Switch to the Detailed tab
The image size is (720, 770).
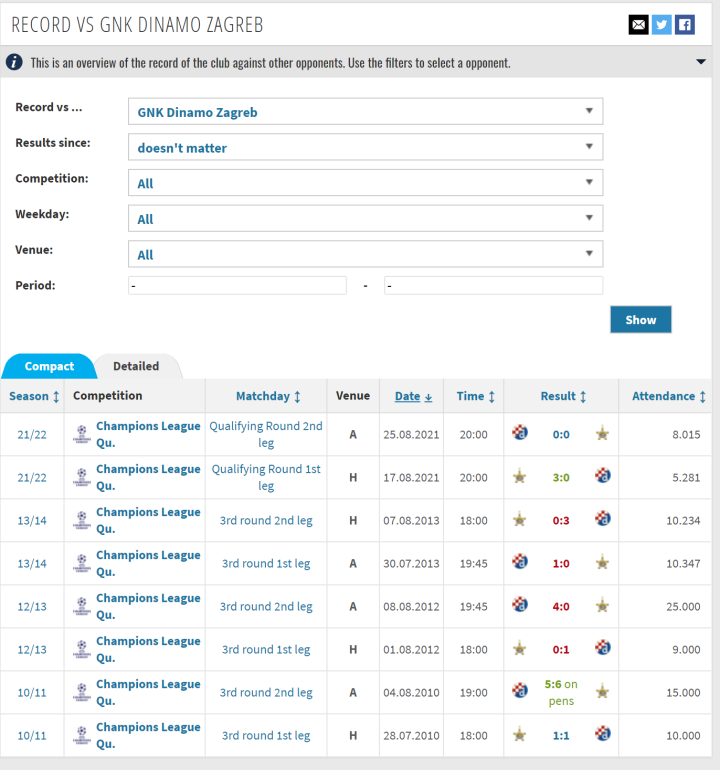[136, 366]
